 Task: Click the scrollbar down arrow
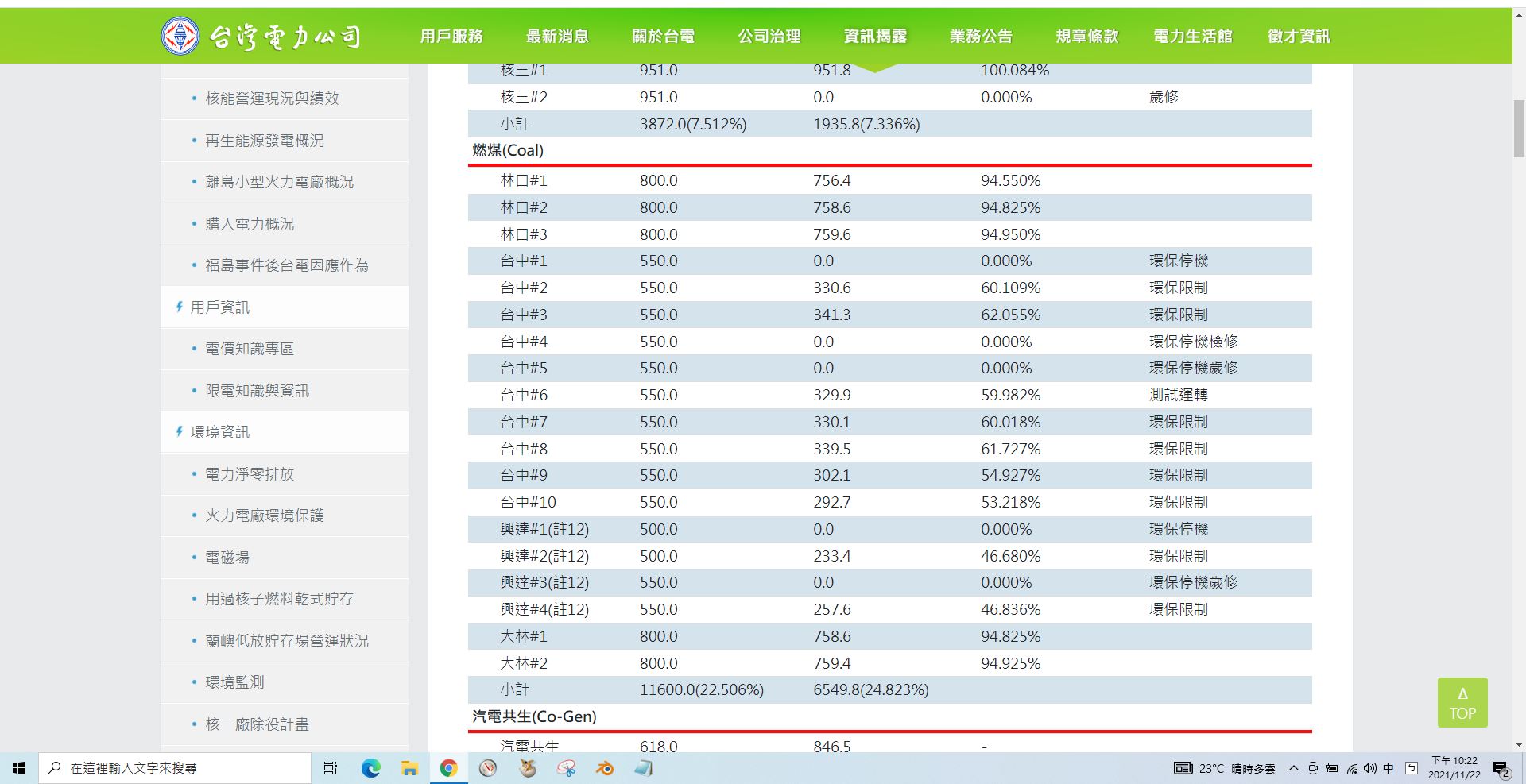point(1519,745)
